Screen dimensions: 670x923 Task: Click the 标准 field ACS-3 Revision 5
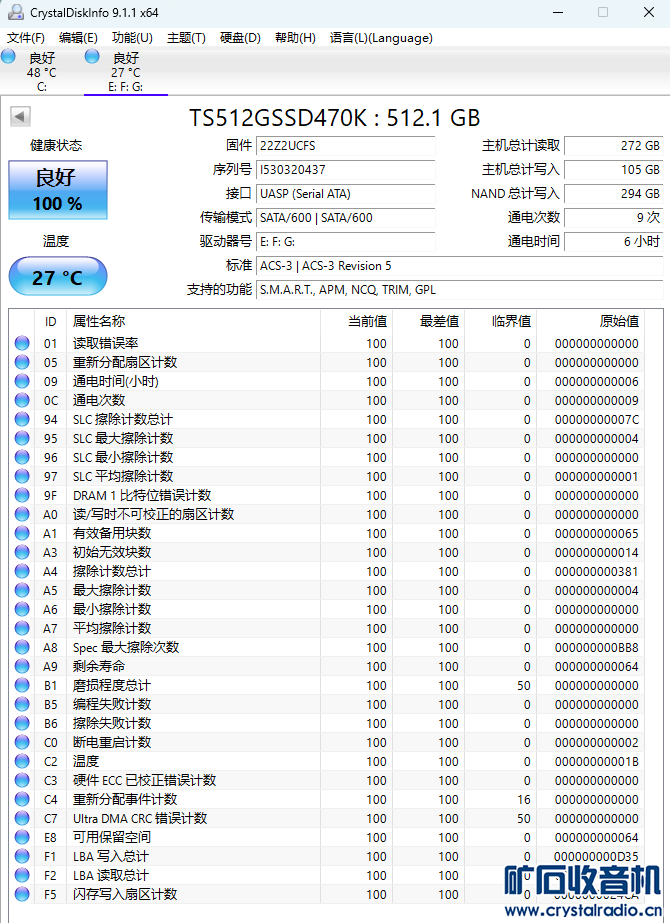(460, 266)
